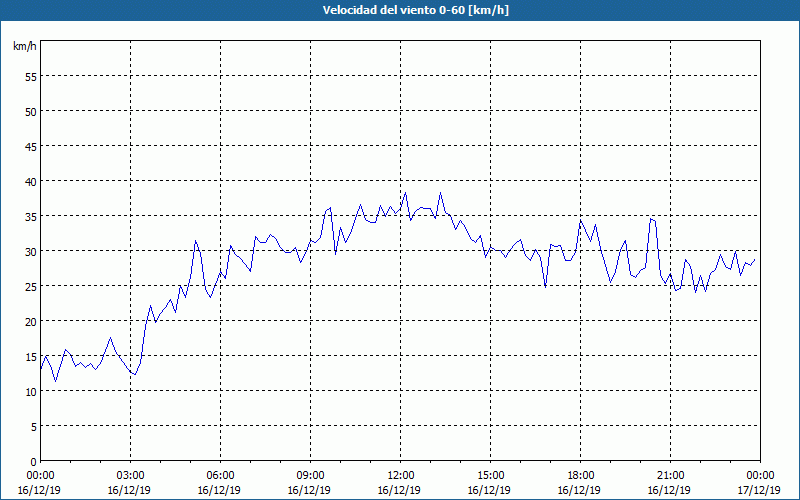
Task: Click the 06:00 time axis label
Action: 220,476
